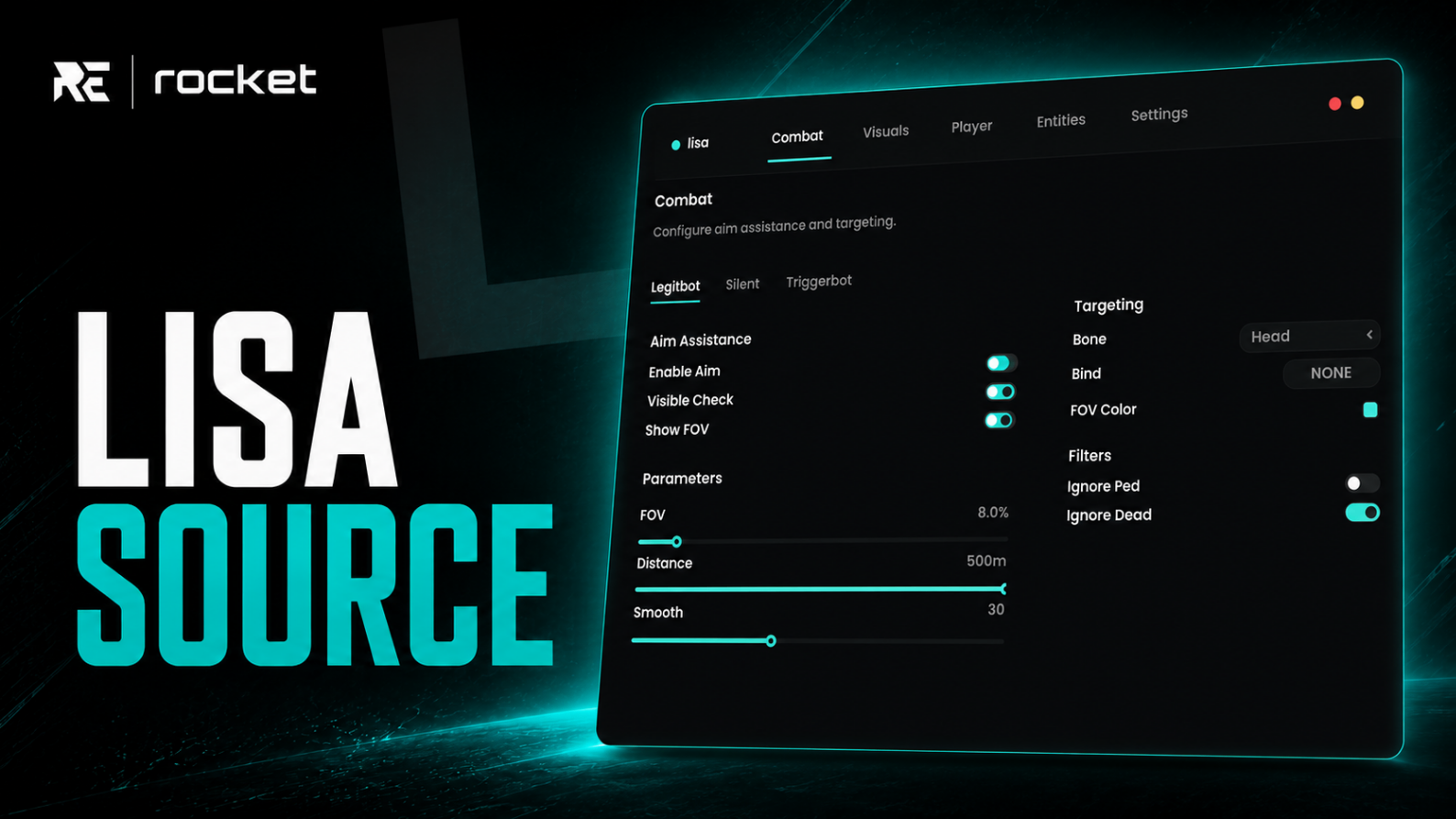Screen dimensions: 1456x819
Task: Click the NONE bind button
Action: click(1330, 373)
